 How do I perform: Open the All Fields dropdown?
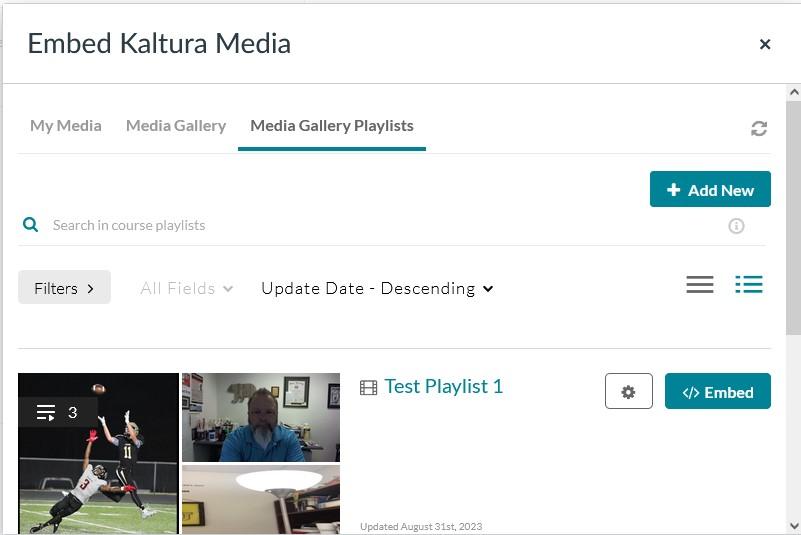point(186,289)
